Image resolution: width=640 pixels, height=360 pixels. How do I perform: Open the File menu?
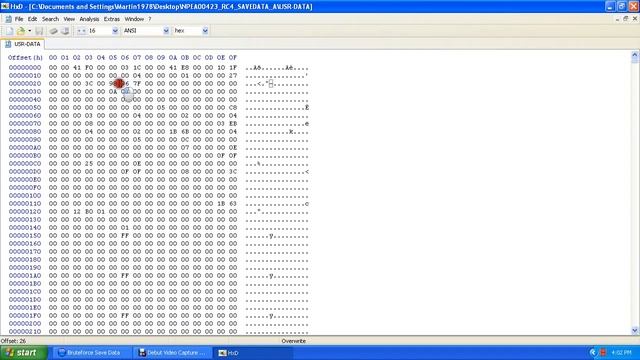click(x=19, y=19)
